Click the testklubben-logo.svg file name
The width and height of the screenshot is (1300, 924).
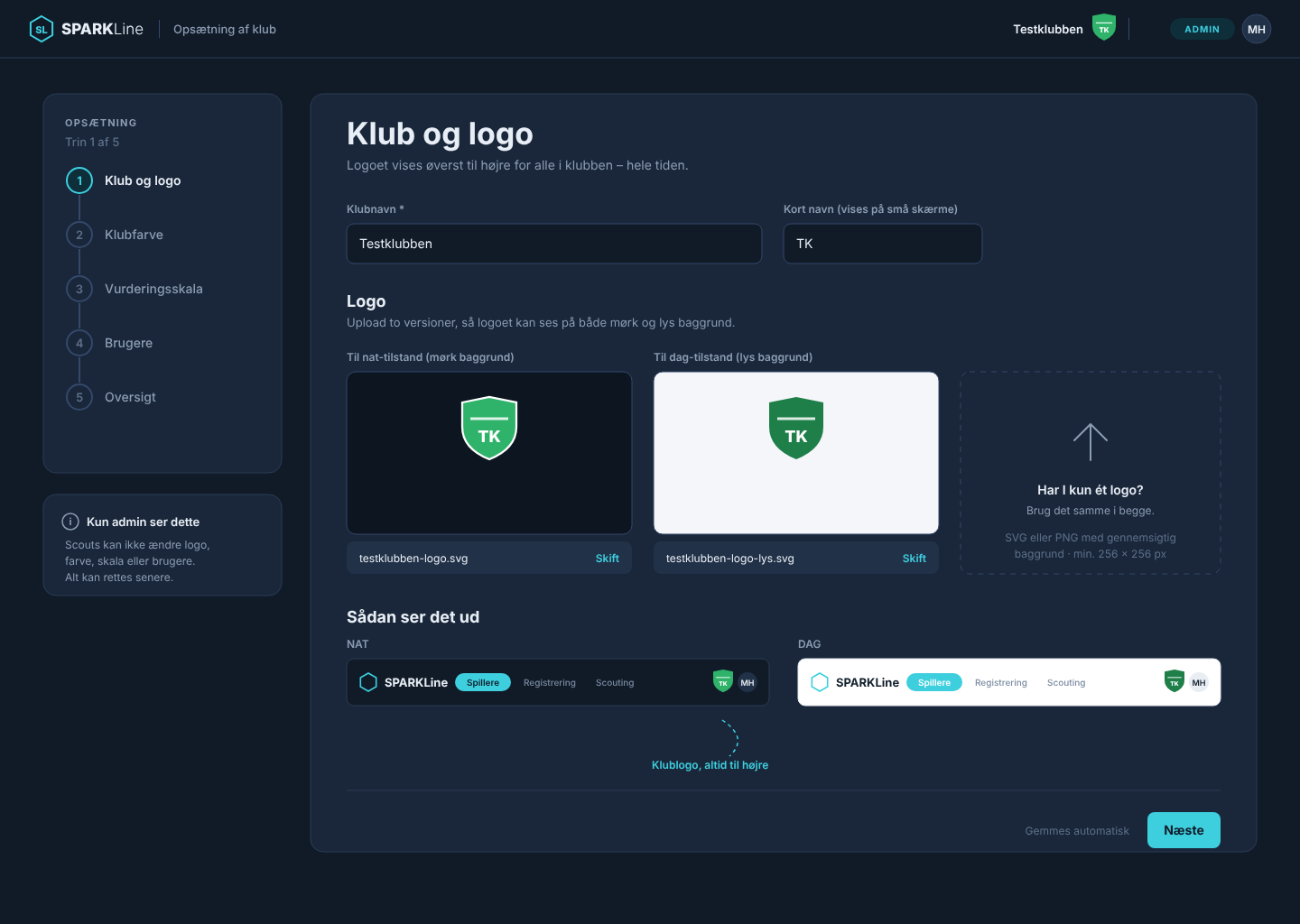pyautogui.click(x=413, y=559)
